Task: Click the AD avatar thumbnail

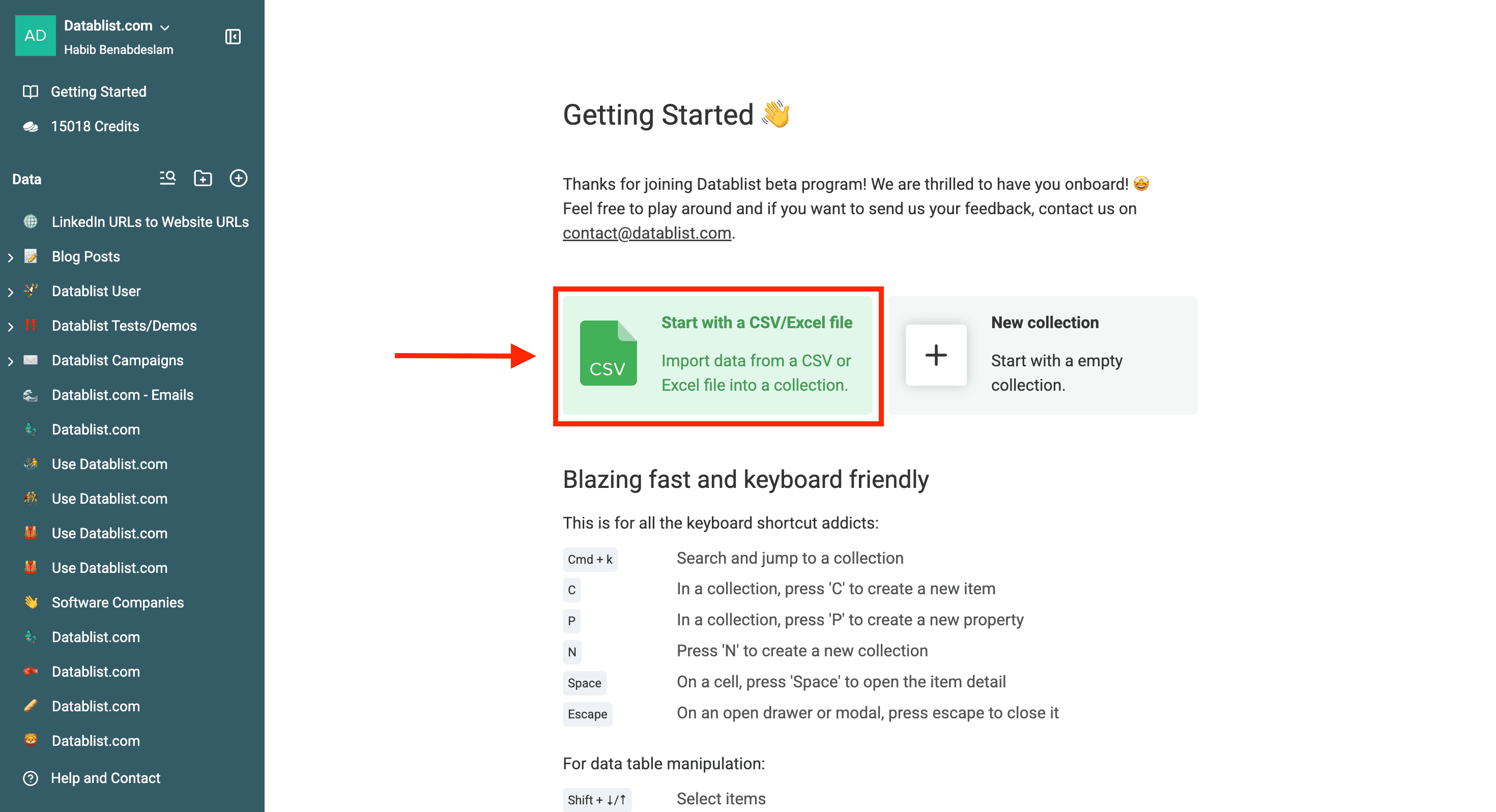Action: pyautogui.click(x=36, y=36)
